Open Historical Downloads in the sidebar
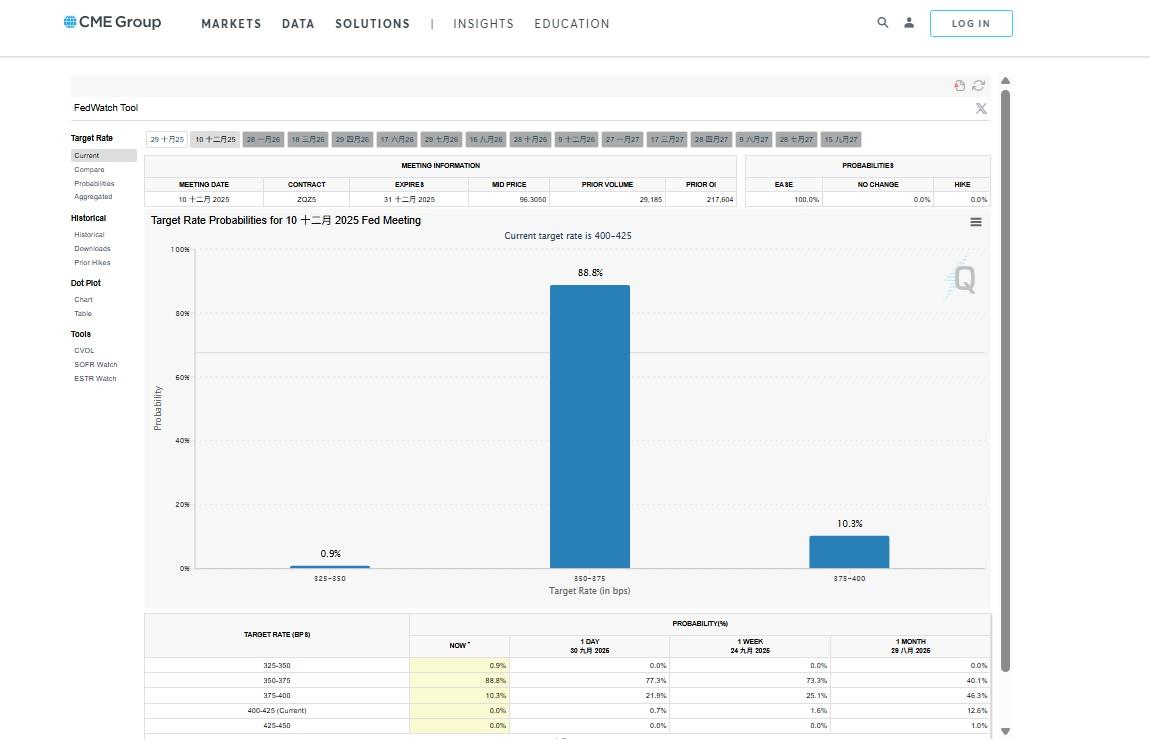The image size is (1150, 740). point(92,249)
